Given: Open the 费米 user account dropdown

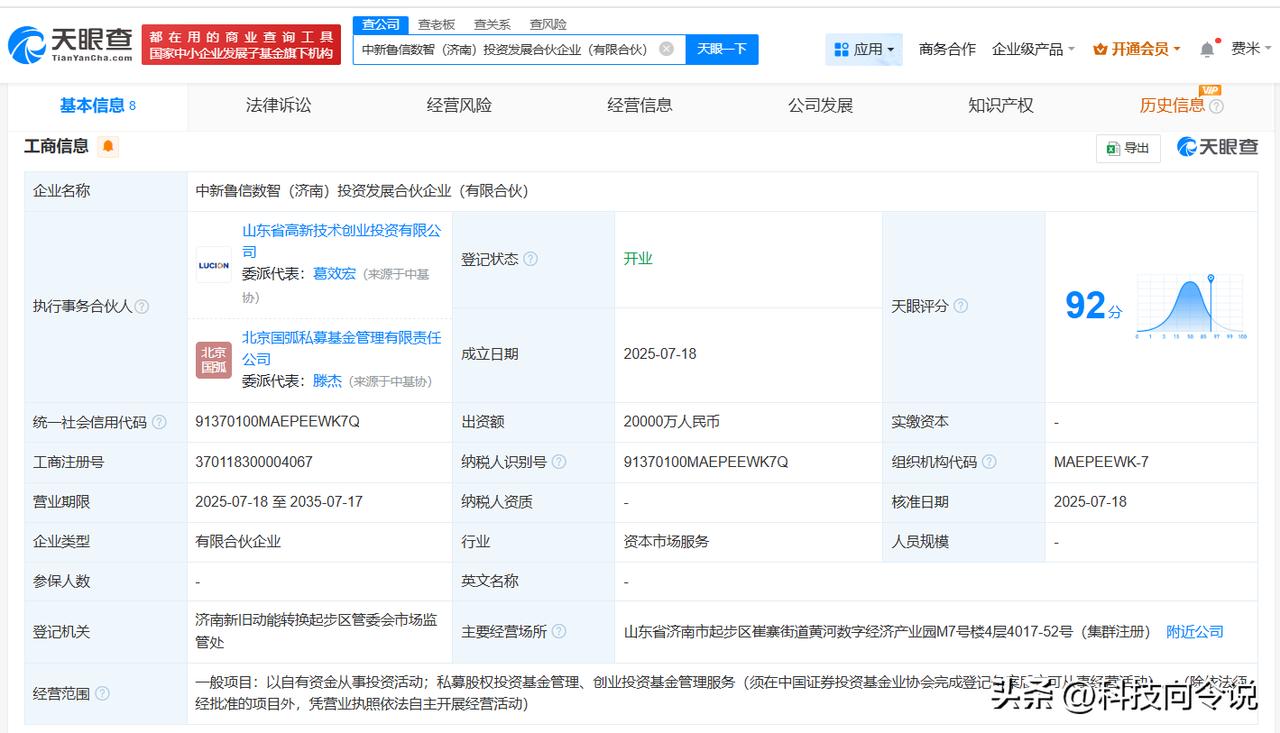Looking at the screenshot, I should click(x=1250, y=49).
